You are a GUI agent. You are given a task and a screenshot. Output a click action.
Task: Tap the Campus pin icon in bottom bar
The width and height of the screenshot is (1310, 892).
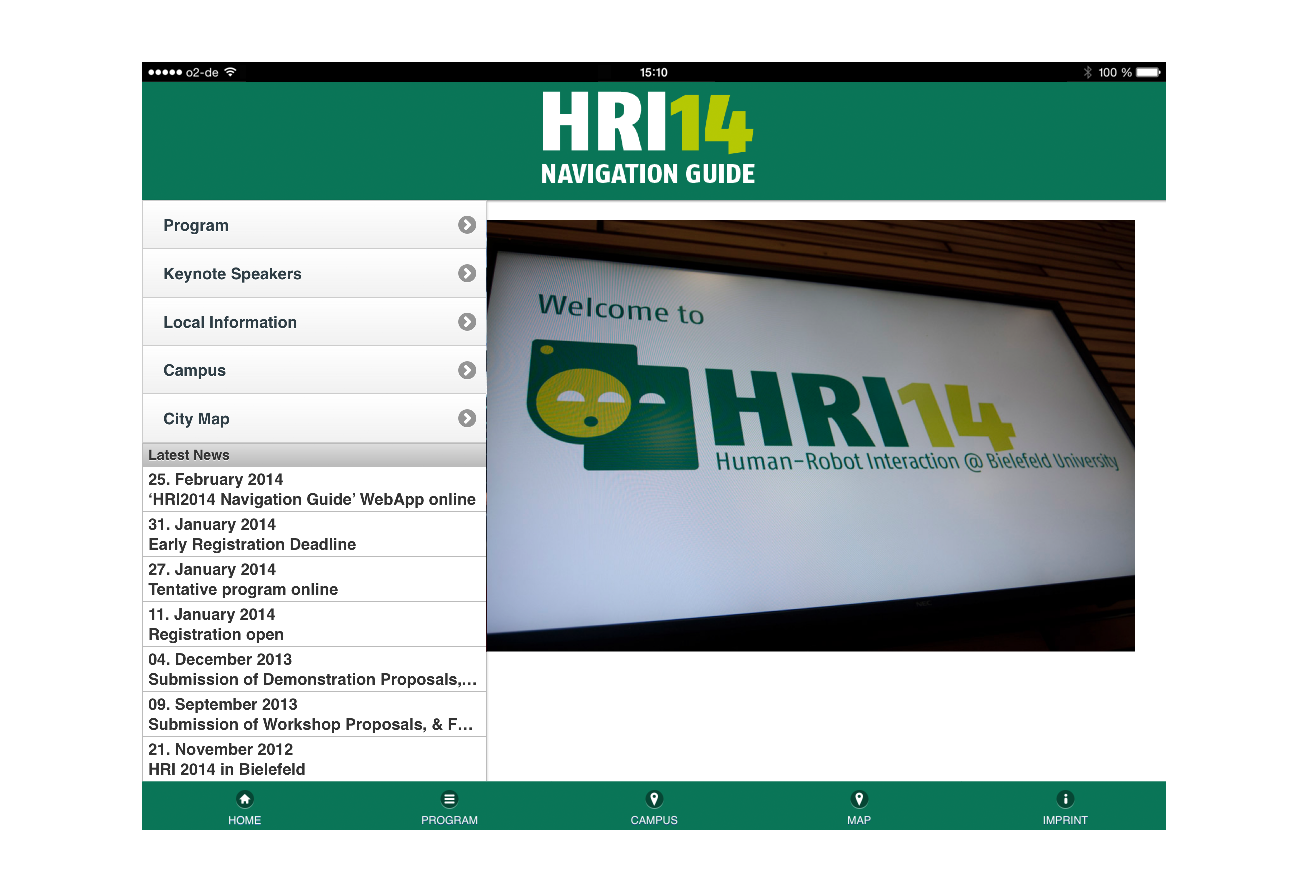(x=654, y=799)
